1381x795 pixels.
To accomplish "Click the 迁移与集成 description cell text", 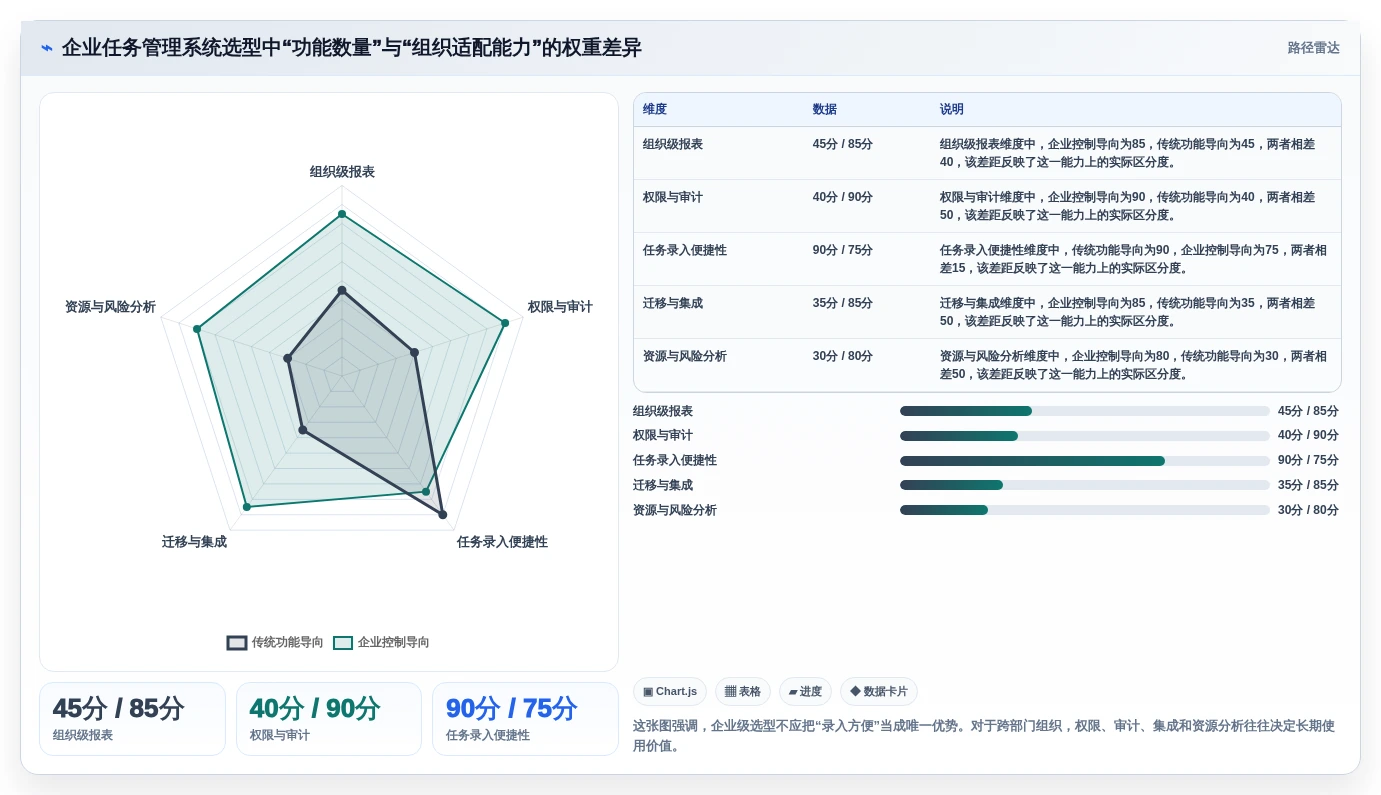I will 1128,312.
